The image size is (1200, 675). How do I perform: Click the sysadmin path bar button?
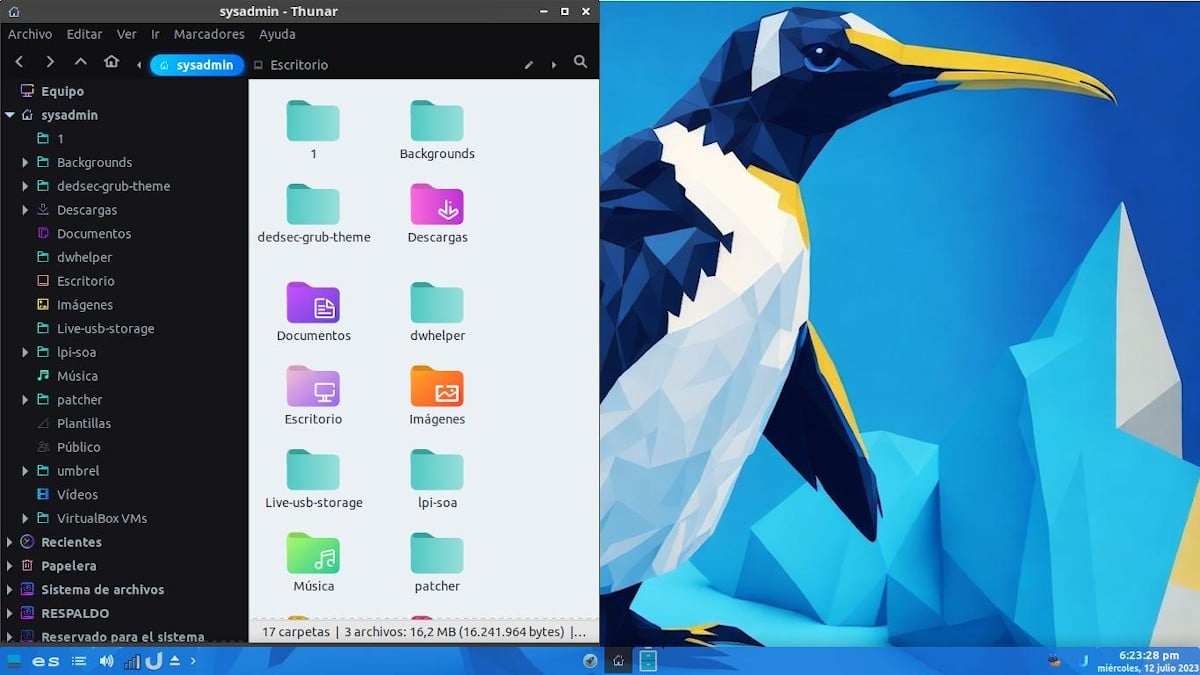pos(197,65)
